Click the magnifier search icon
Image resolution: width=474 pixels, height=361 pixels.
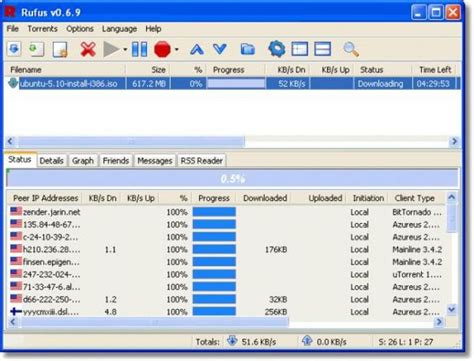351,50
